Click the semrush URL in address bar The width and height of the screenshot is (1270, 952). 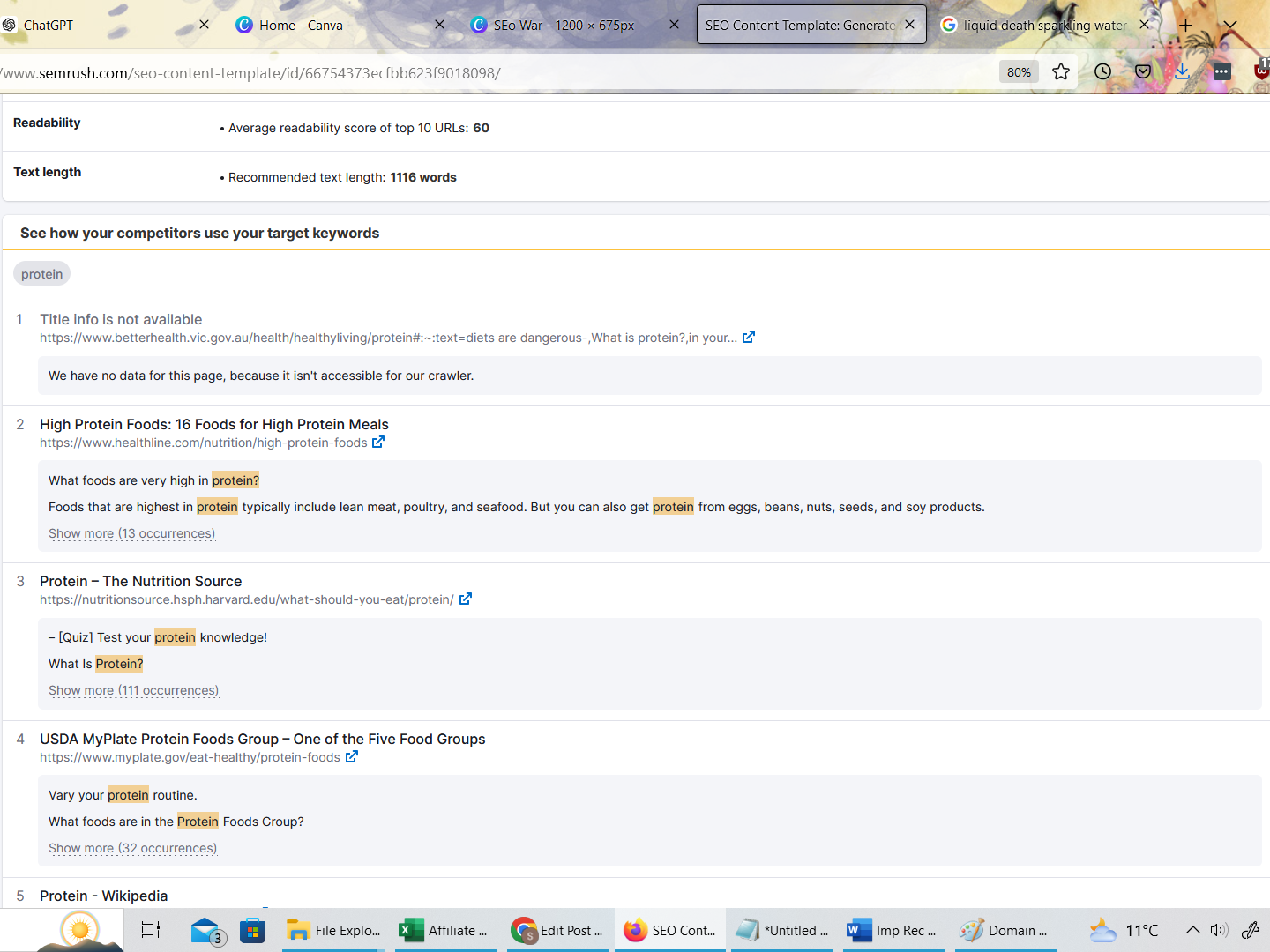click(250, 73)
